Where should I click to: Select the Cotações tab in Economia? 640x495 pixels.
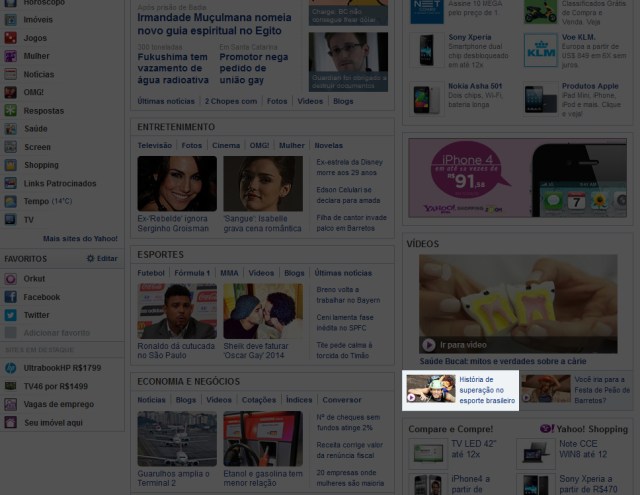pyautogui.click(x=258, y=400)
